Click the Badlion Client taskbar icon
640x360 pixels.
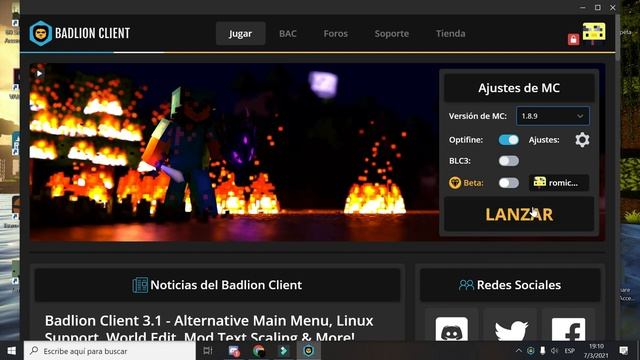click(309, 351)
